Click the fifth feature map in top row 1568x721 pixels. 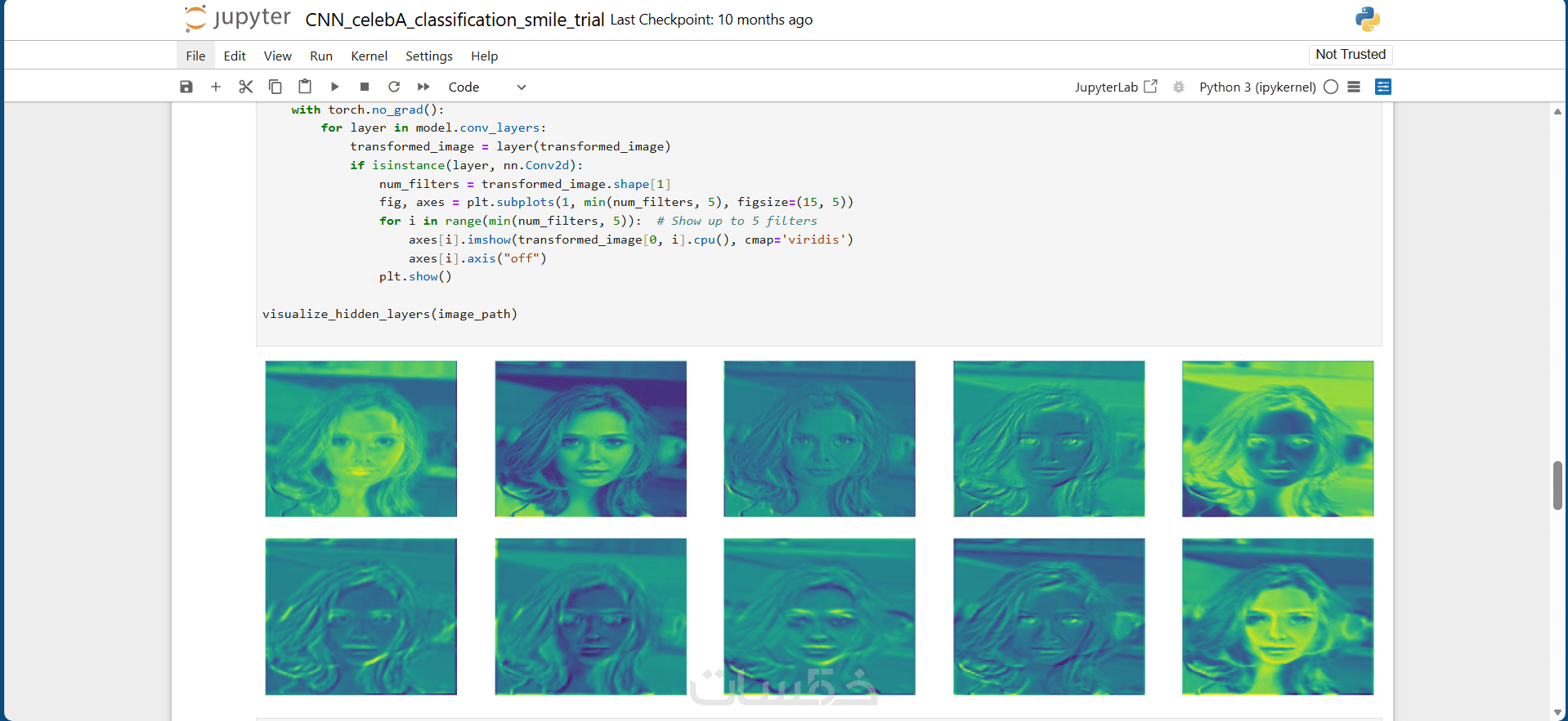point(1278,439)
